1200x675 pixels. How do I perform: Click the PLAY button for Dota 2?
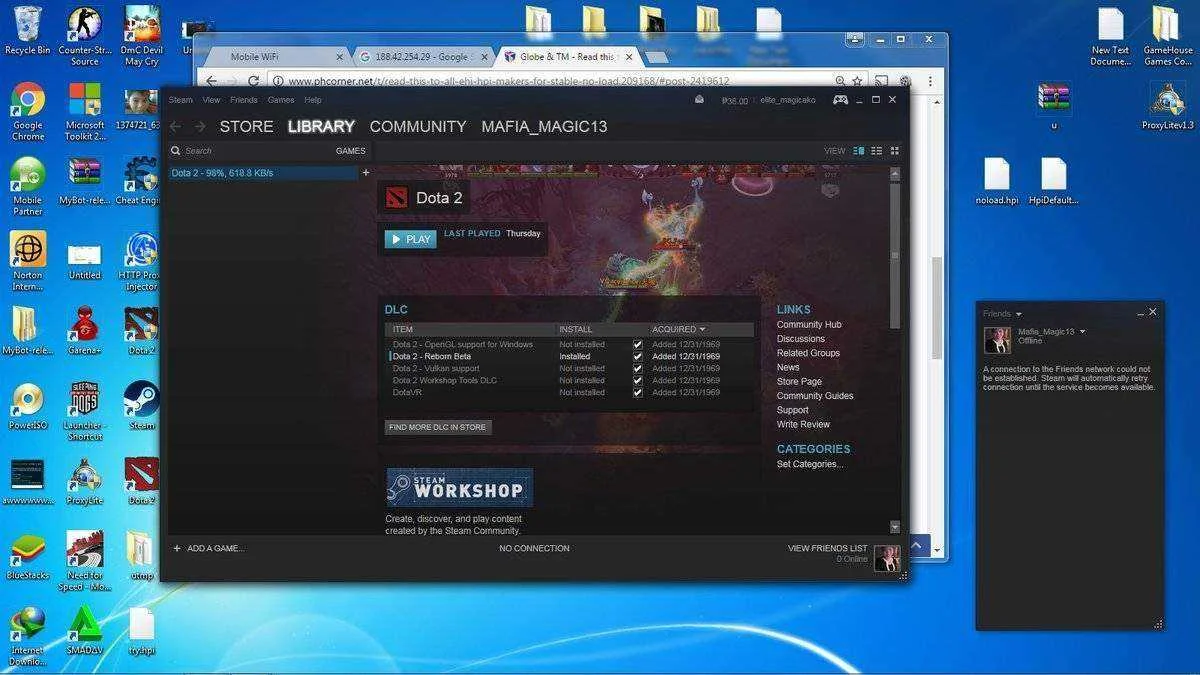[x=410, y=239]
